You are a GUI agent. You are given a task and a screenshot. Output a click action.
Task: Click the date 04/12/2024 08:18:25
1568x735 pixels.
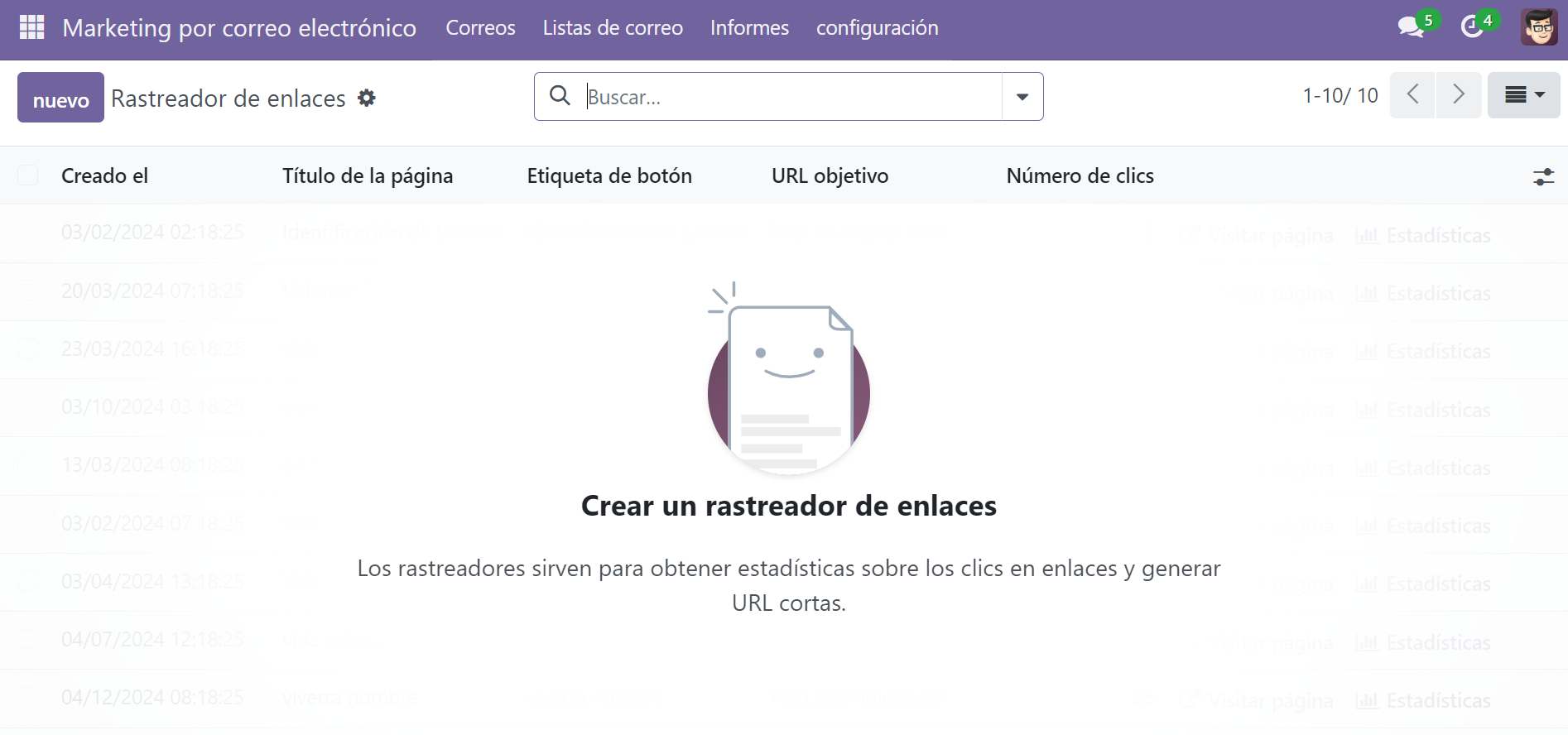152,698
